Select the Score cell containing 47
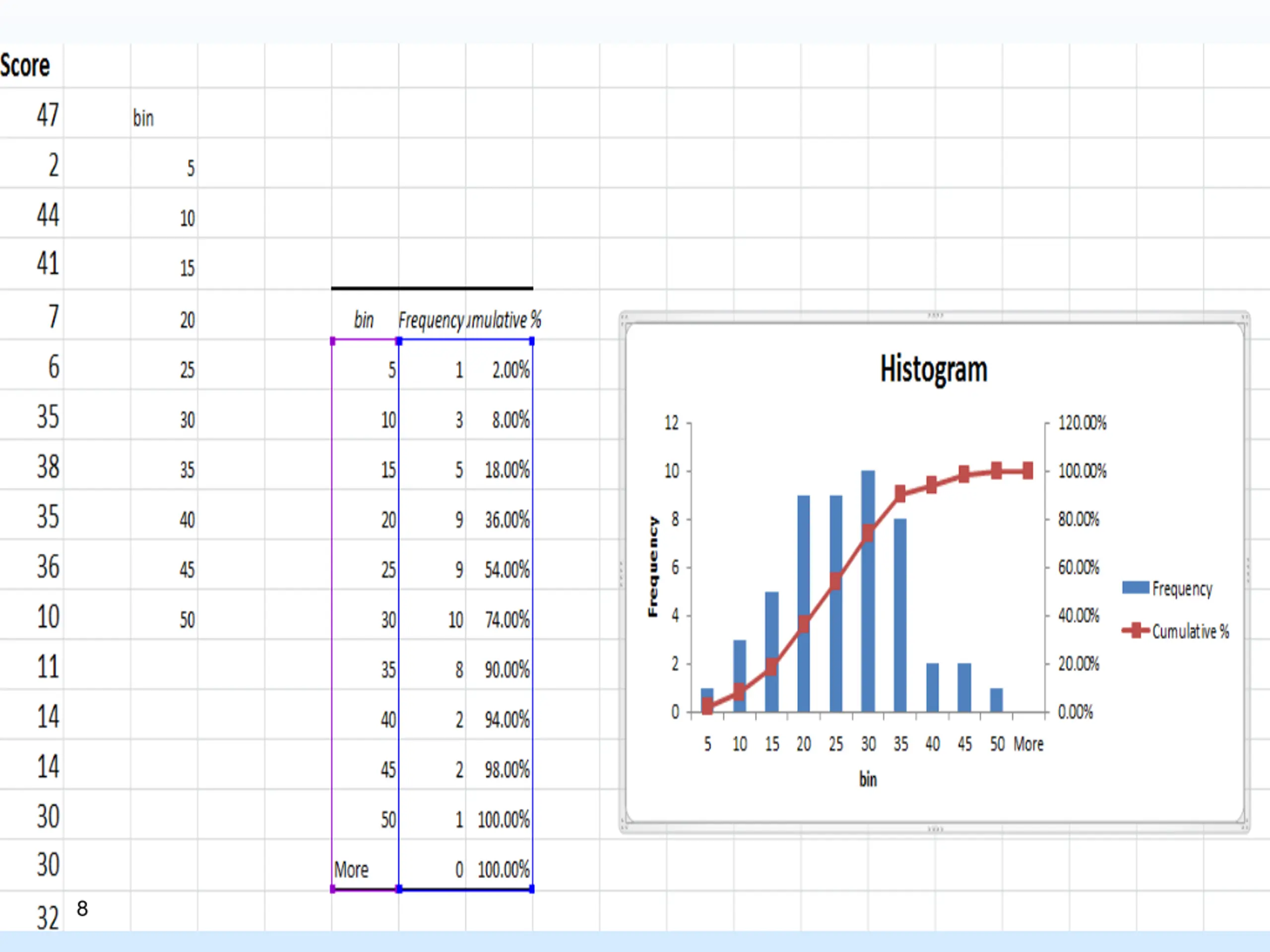1270x952 pixels. (x=32, y=113)
